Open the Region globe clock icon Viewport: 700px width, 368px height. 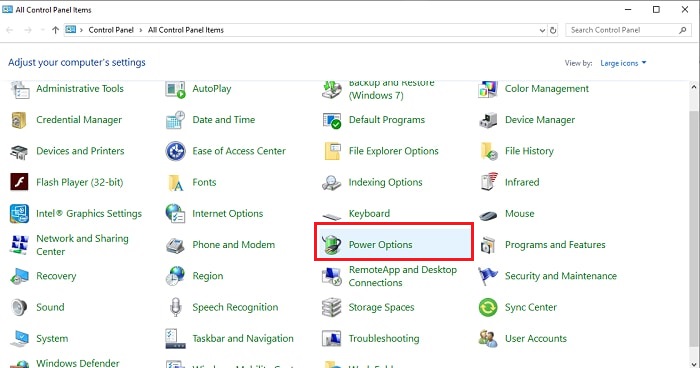[x=175, y=276]
